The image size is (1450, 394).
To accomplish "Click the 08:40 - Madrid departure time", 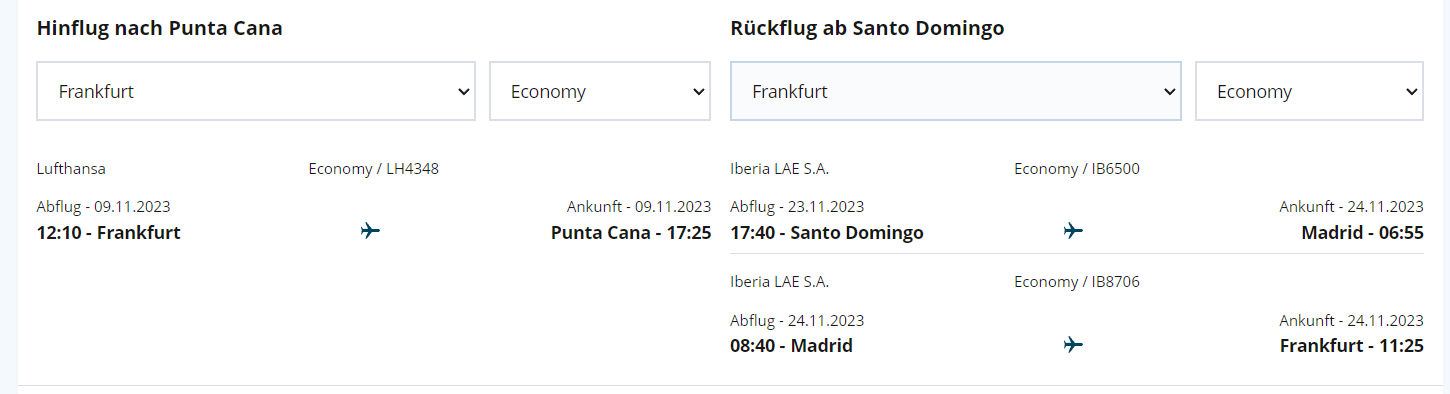I will click(x=792, y=346).
